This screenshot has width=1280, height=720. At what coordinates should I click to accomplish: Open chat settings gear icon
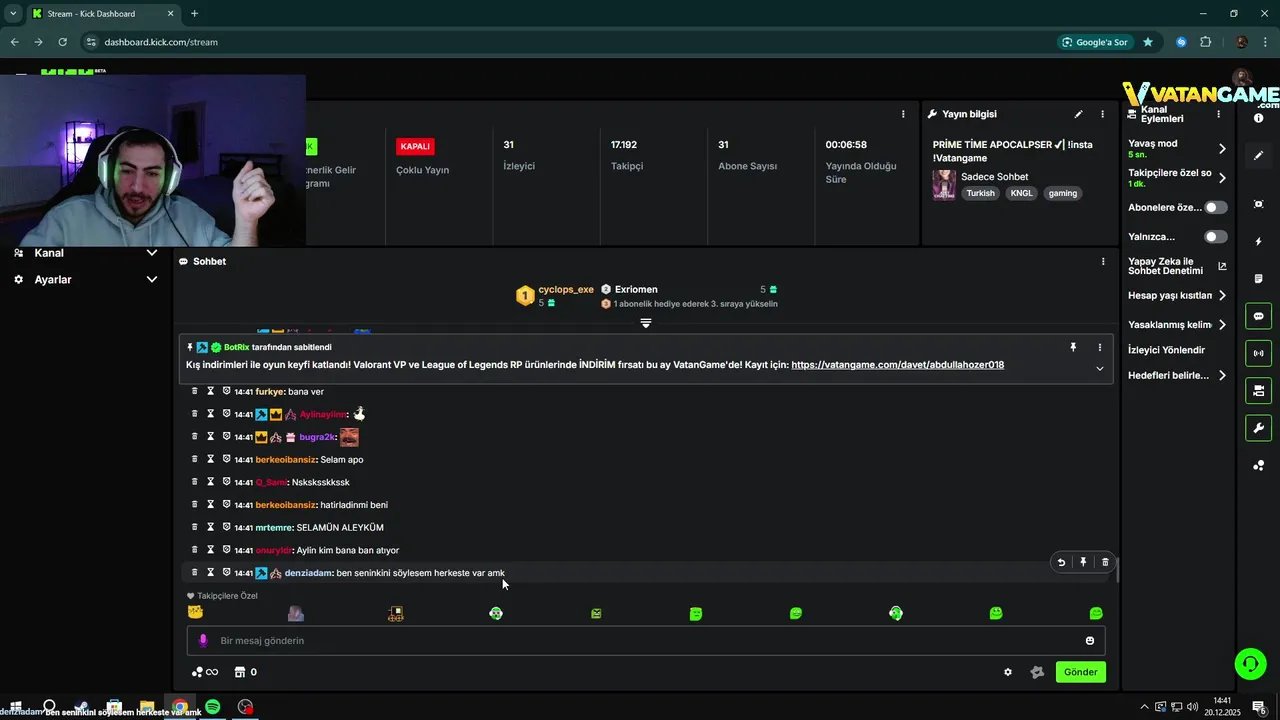pyautogui.click(x=1008, y=672)
